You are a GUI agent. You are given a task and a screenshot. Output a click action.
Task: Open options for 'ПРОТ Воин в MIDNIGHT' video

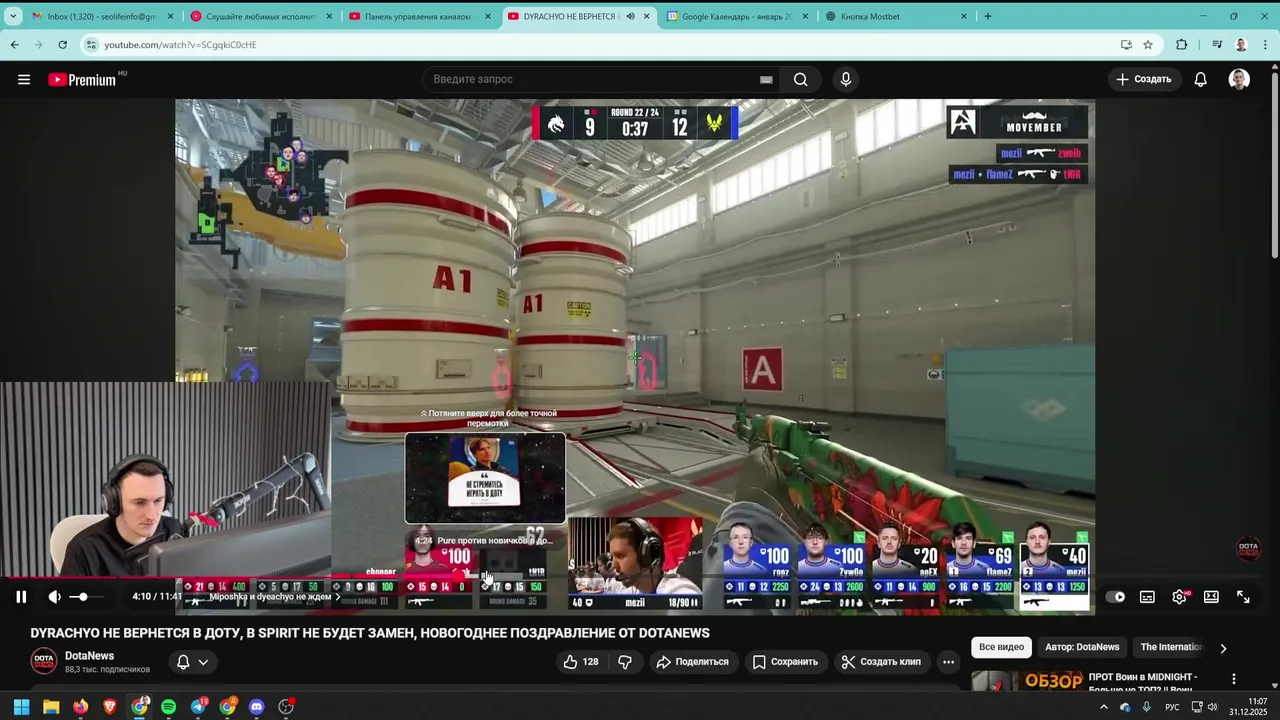[x=1233, y=678]
